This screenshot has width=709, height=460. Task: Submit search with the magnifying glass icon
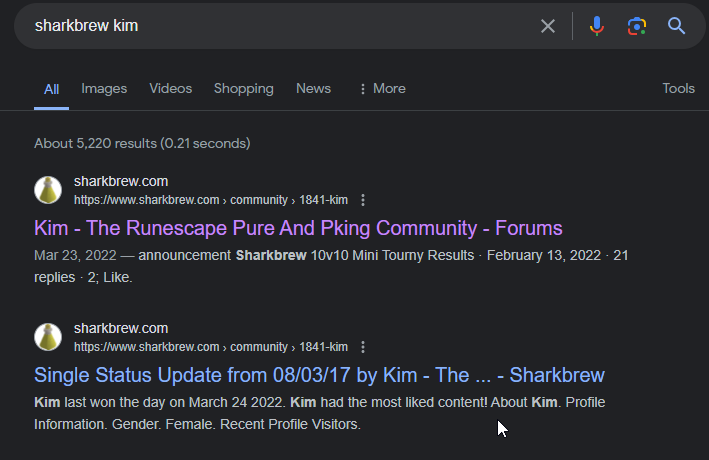[676, 26]
